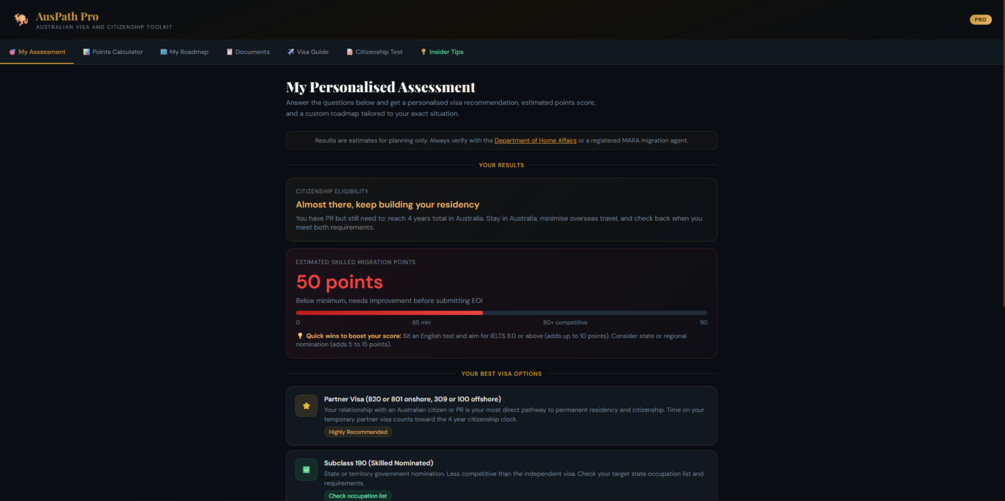Click the gold star icon beside Partner Visa
This screenshot has width=1005, height=501.
coord(306,406)
